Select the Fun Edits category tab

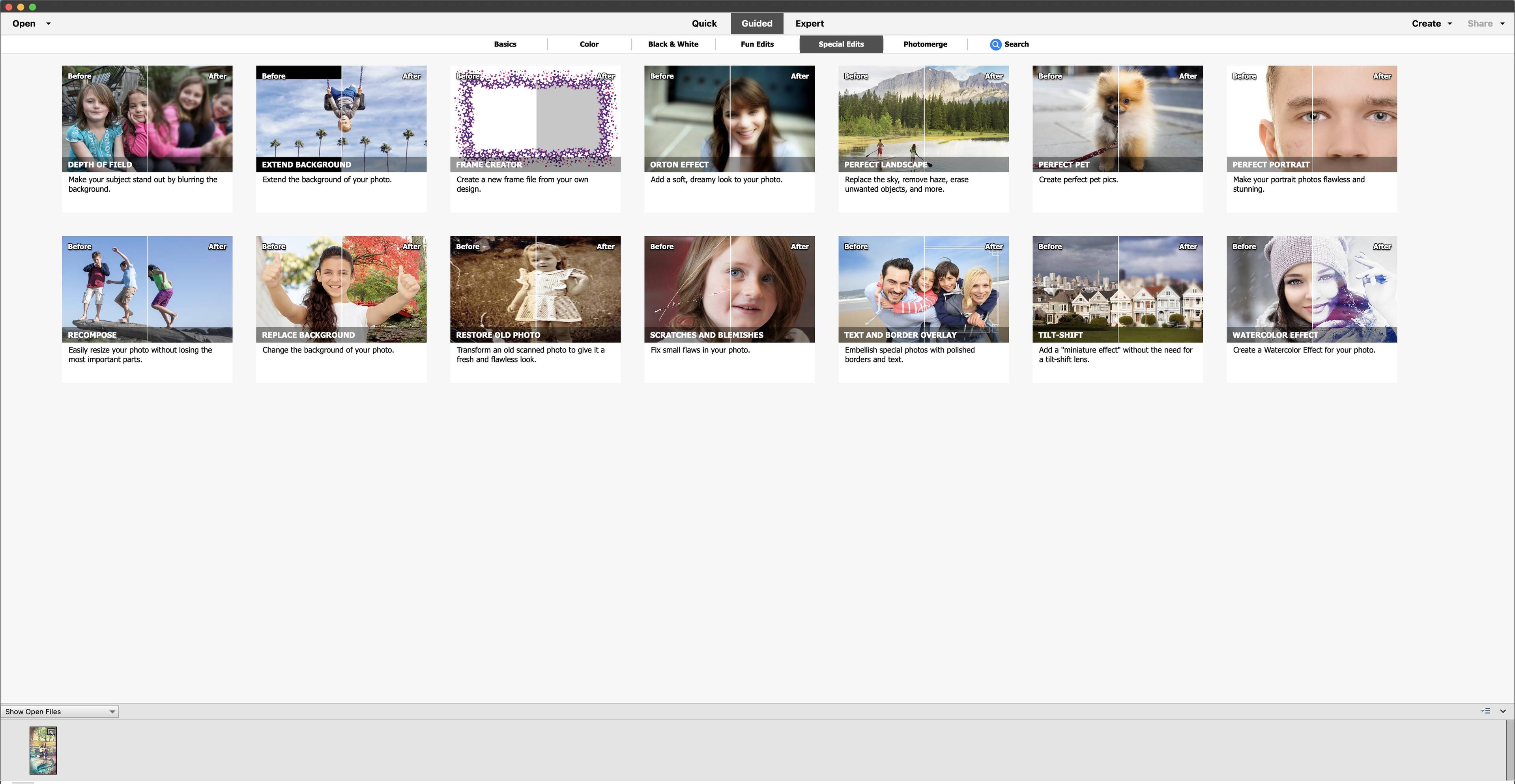tap(757, 44)
